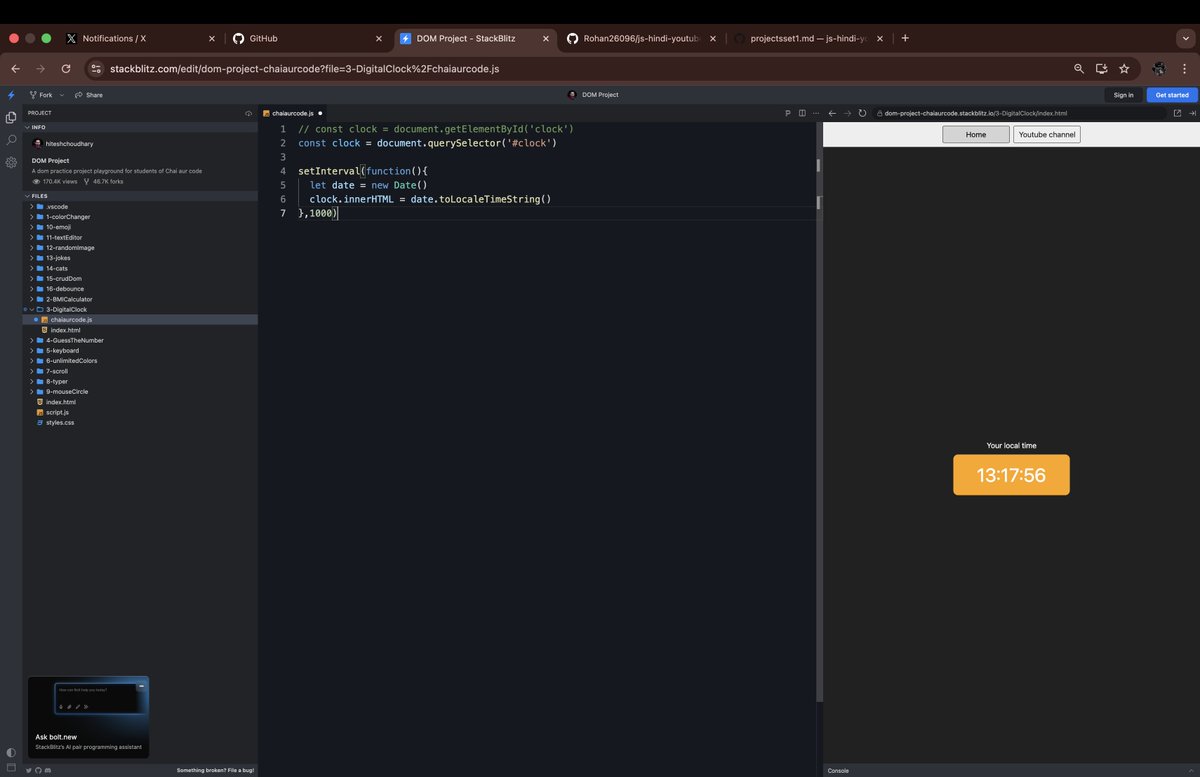
Task: Expand the 4-GuessTheNumber folder
Action: 75,340
